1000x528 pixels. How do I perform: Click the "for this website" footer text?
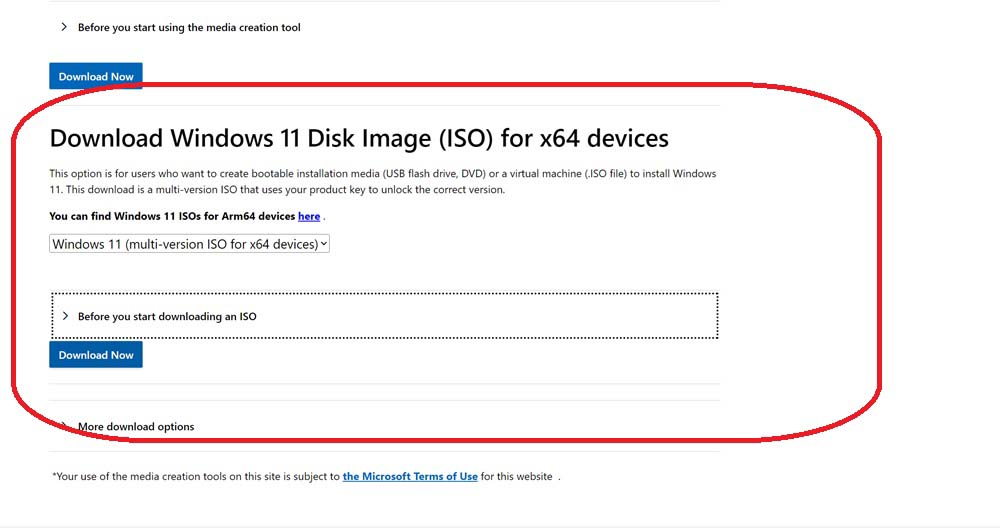517,477
